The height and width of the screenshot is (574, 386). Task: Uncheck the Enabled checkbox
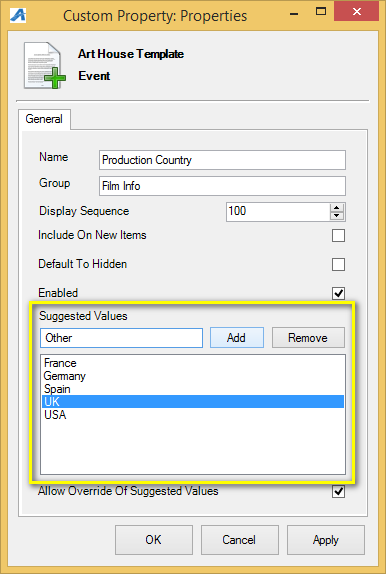tap(338, 293)
